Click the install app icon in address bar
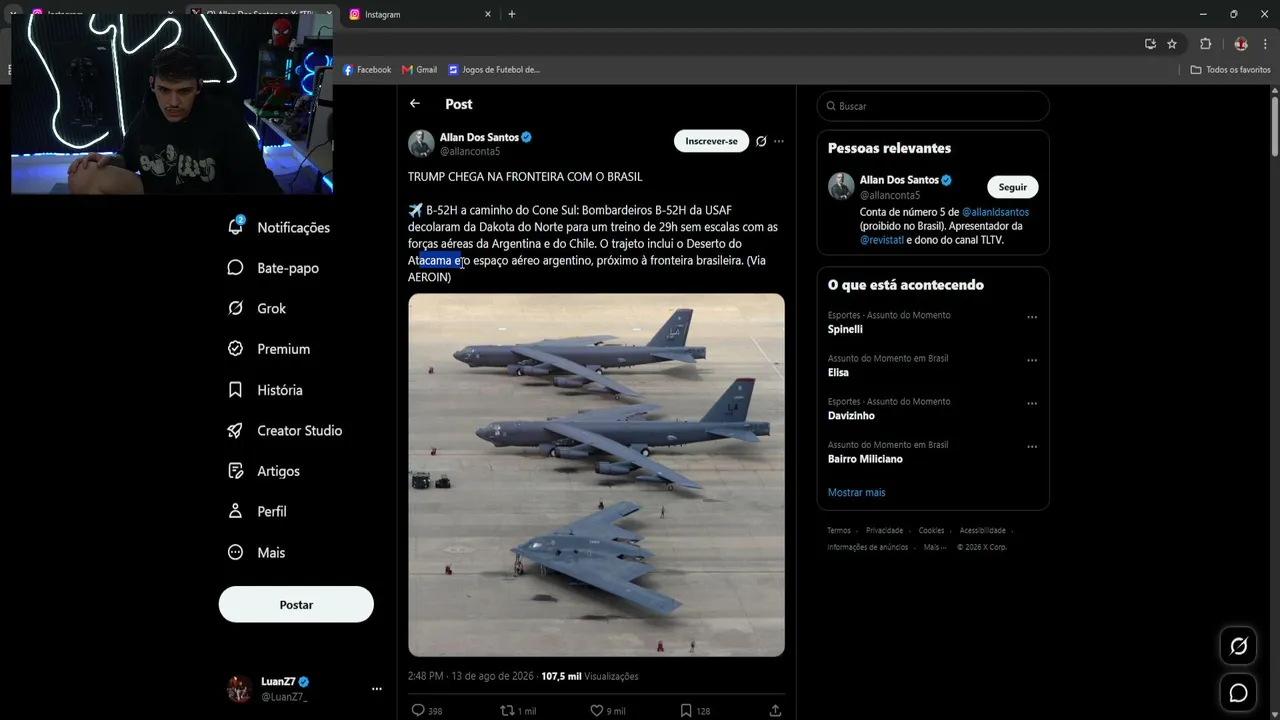This screenshot has height=720, width=1280. pos(1150,44)
